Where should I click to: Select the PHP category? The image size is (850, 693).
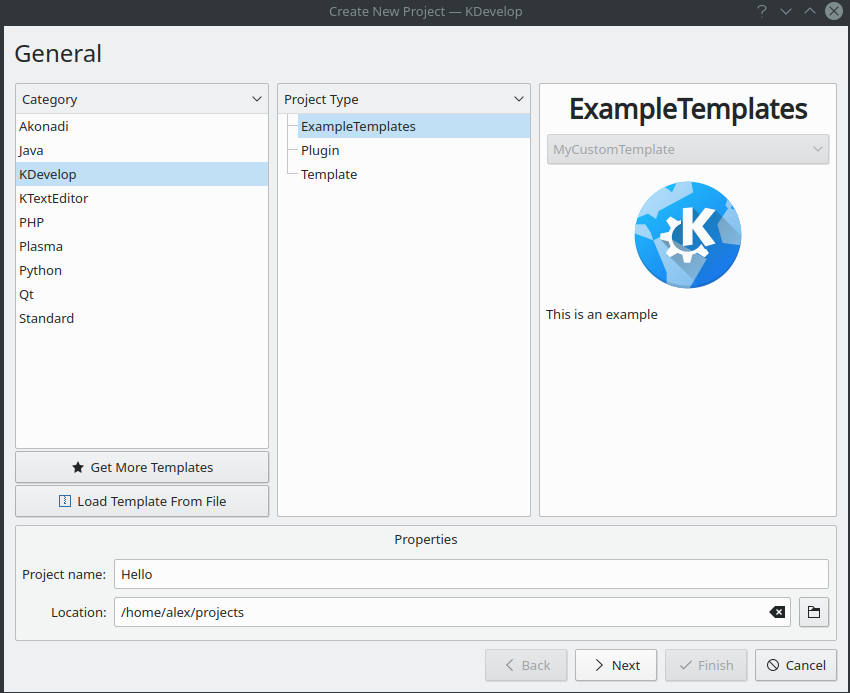(142, 222)
